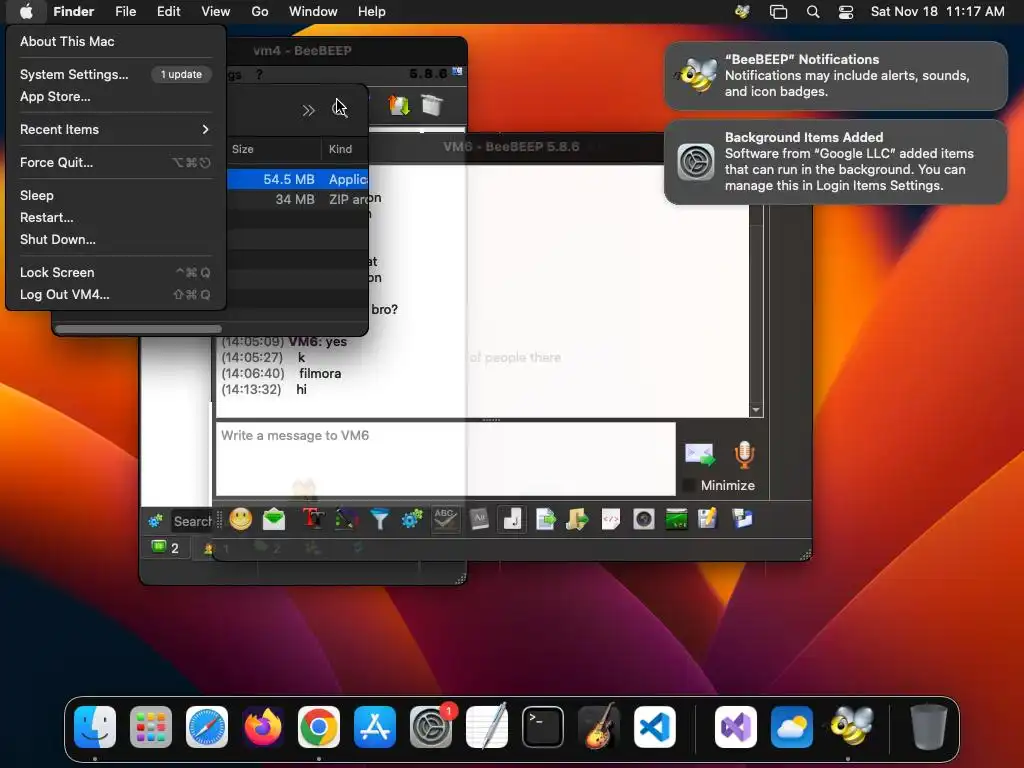The width and height of the screenshot is (1024, 768).
Task: Click the Apple logo menu
Action: pos(26,11)
